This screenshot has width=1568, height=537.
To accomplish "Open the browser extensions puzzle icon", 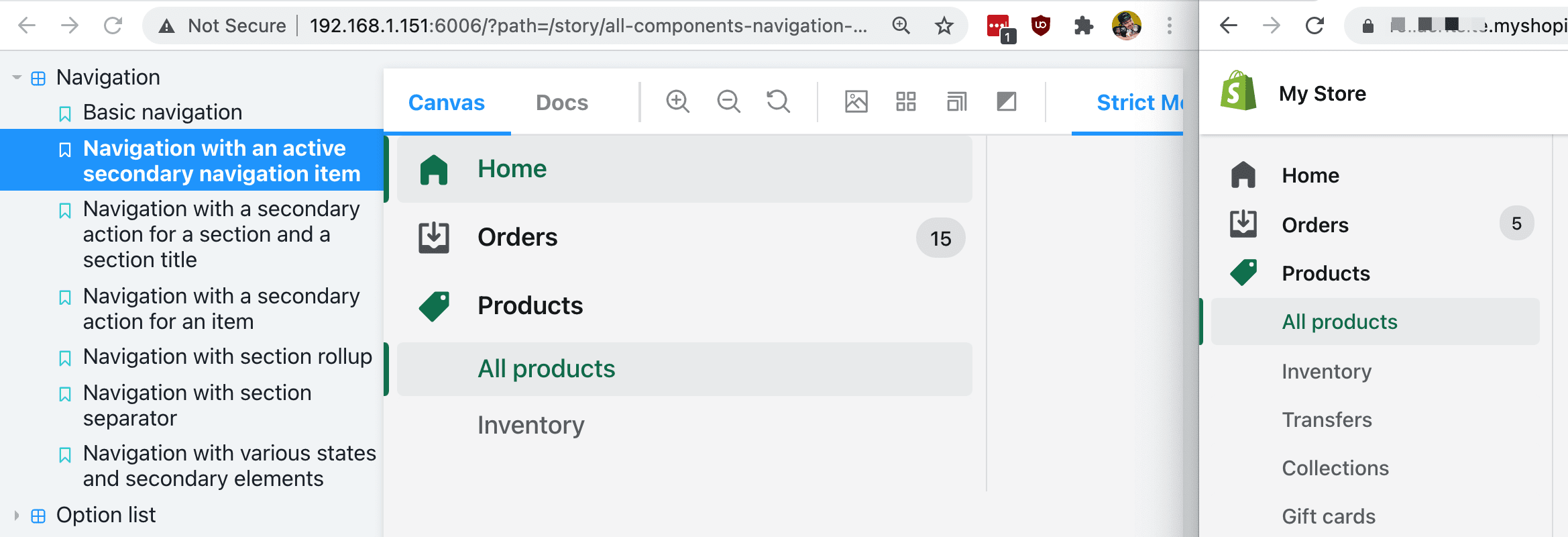I will coord(1083,26).
